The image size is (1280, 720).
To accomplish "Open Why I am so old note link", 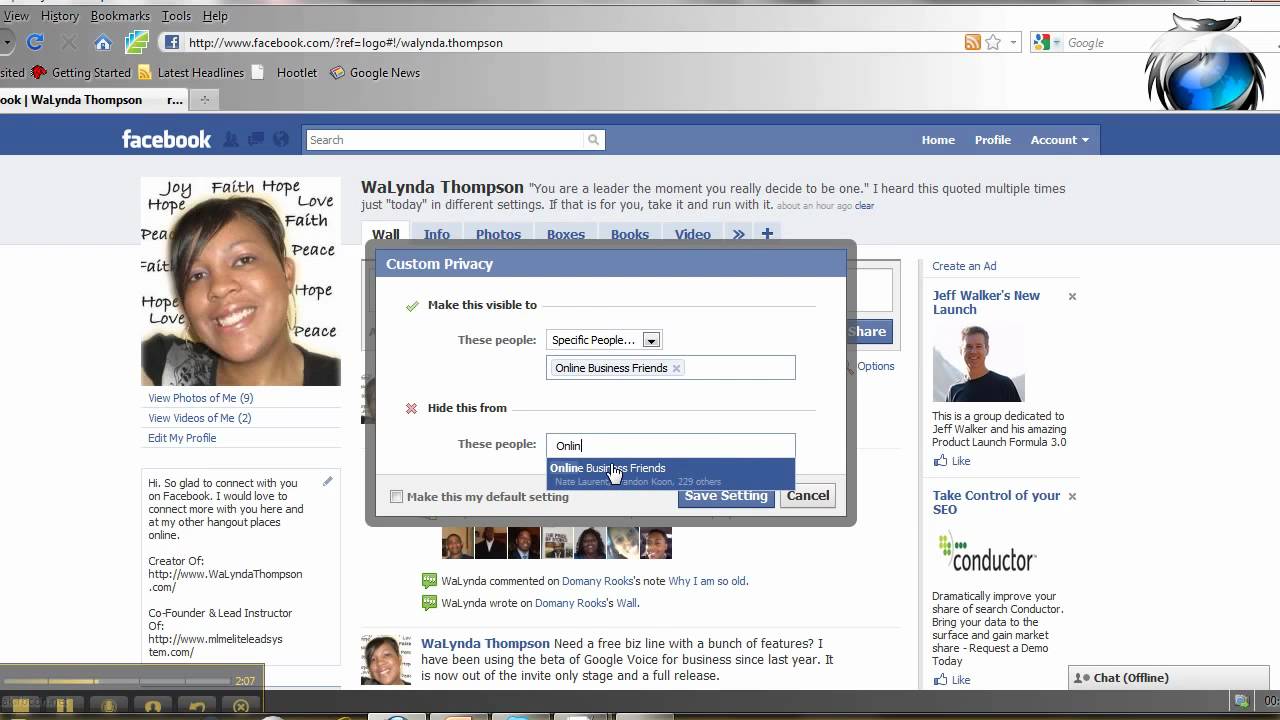I will point(707,581).
